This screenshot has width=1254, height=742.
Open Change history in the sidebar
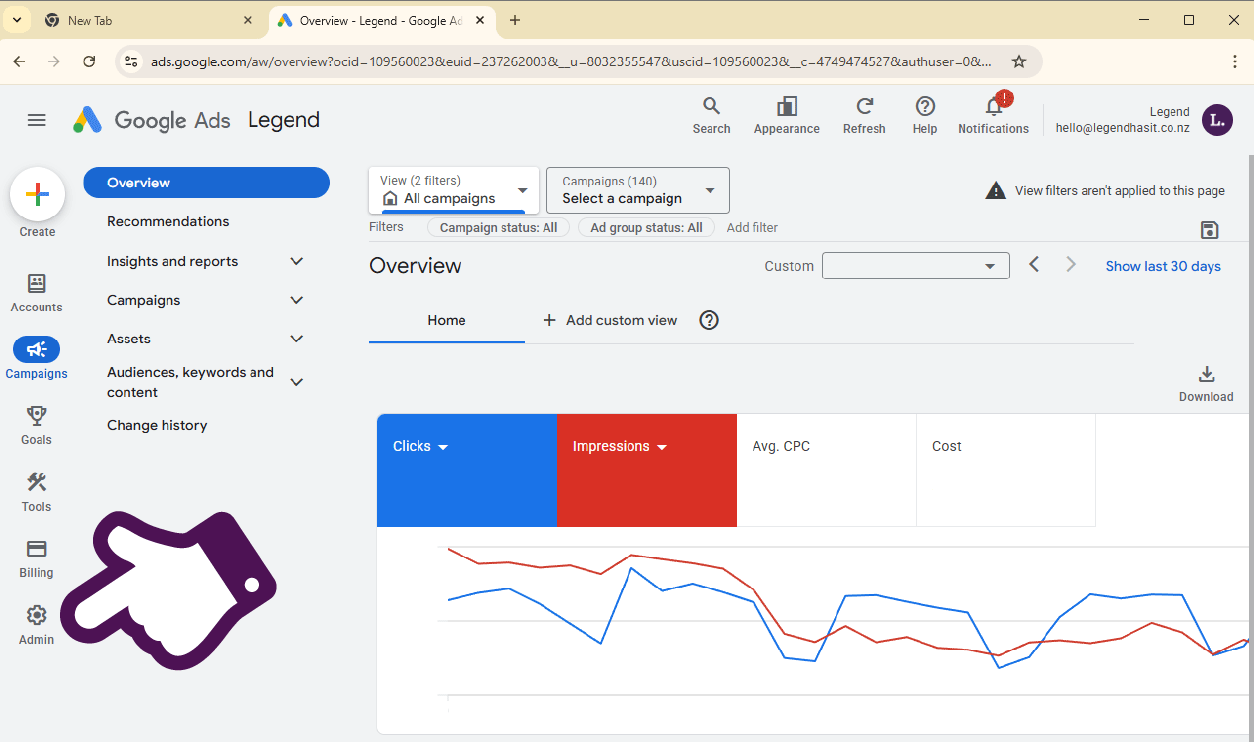click(157, 425)
